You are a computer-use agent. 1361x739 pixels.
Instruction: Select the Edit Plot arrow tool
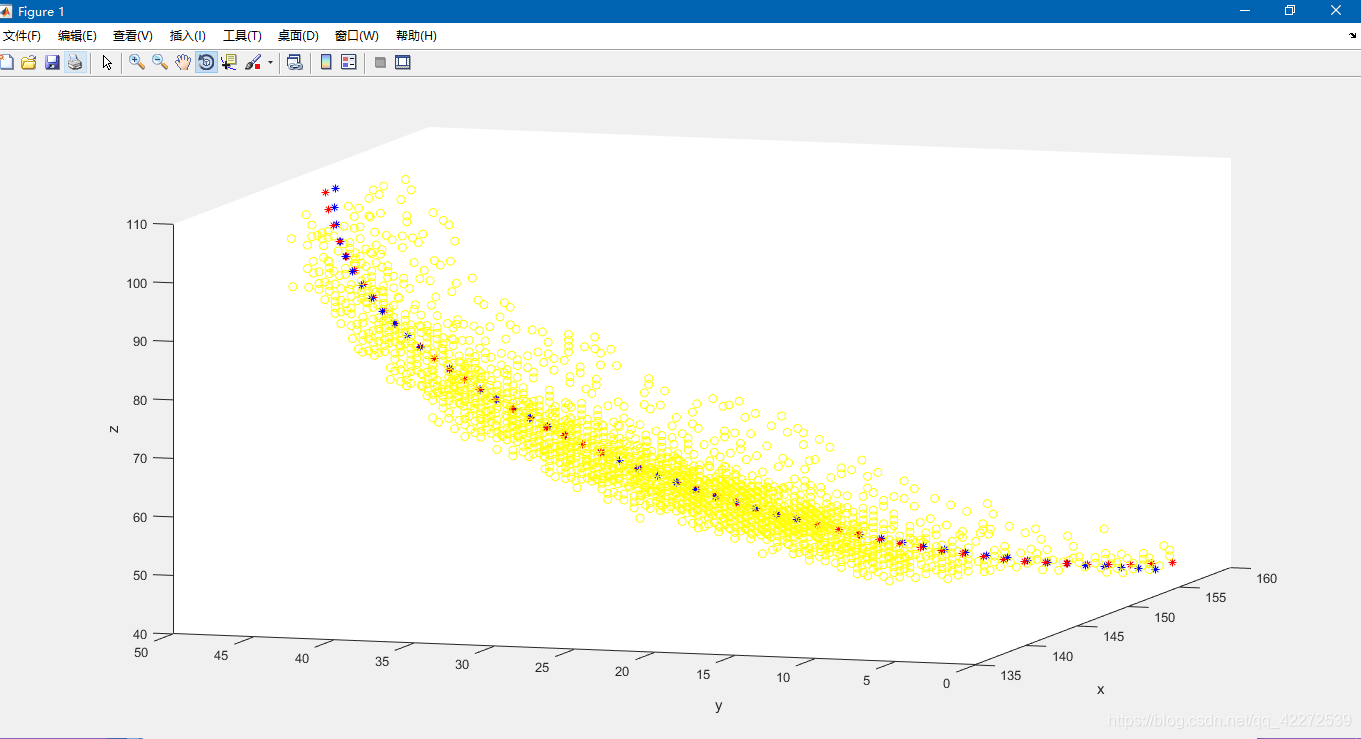click(x=107, y=62)
